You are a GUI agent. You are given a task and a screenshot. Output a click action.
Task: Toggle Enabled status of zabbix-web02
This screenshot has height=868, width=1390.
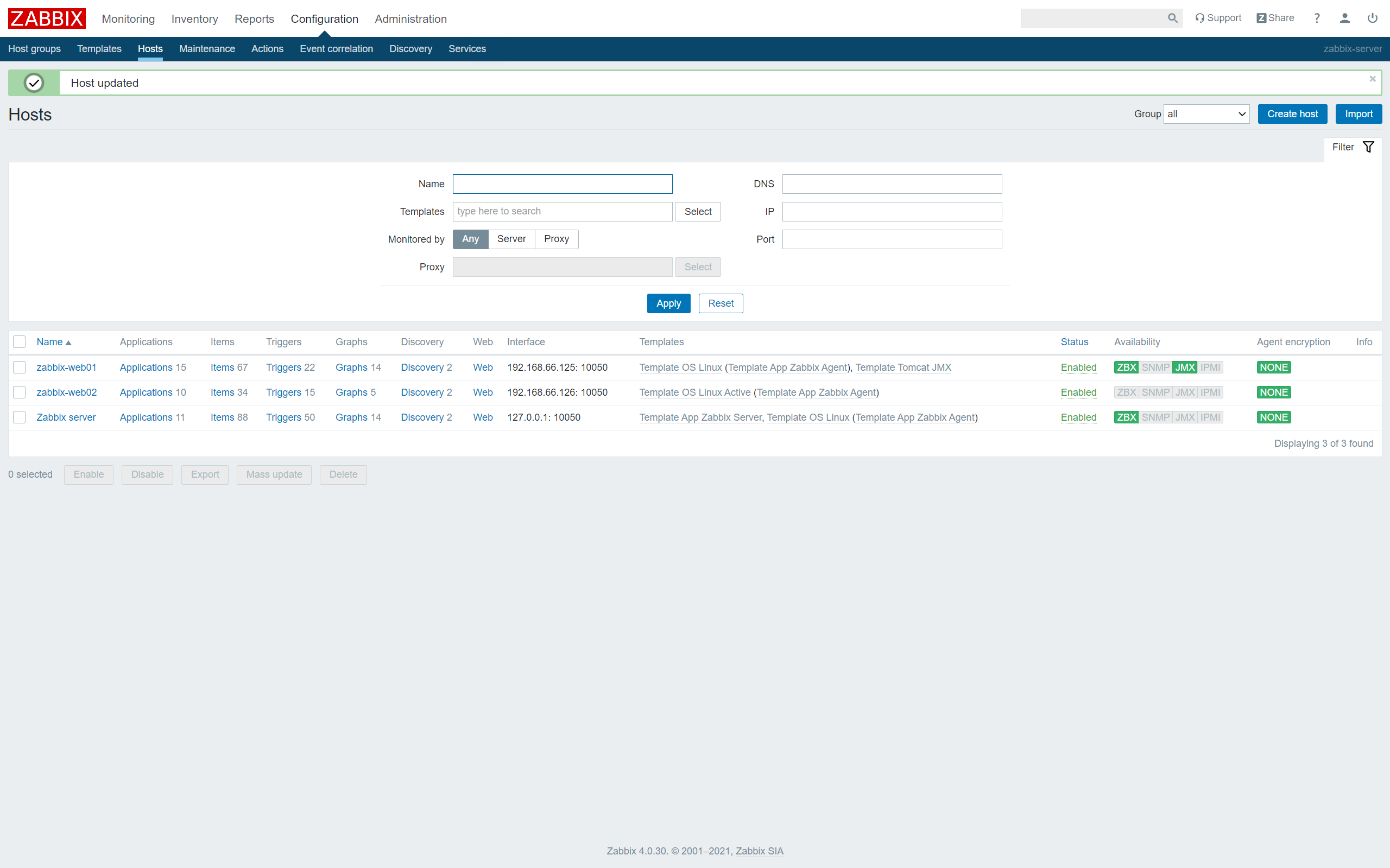click(1078, 392)
